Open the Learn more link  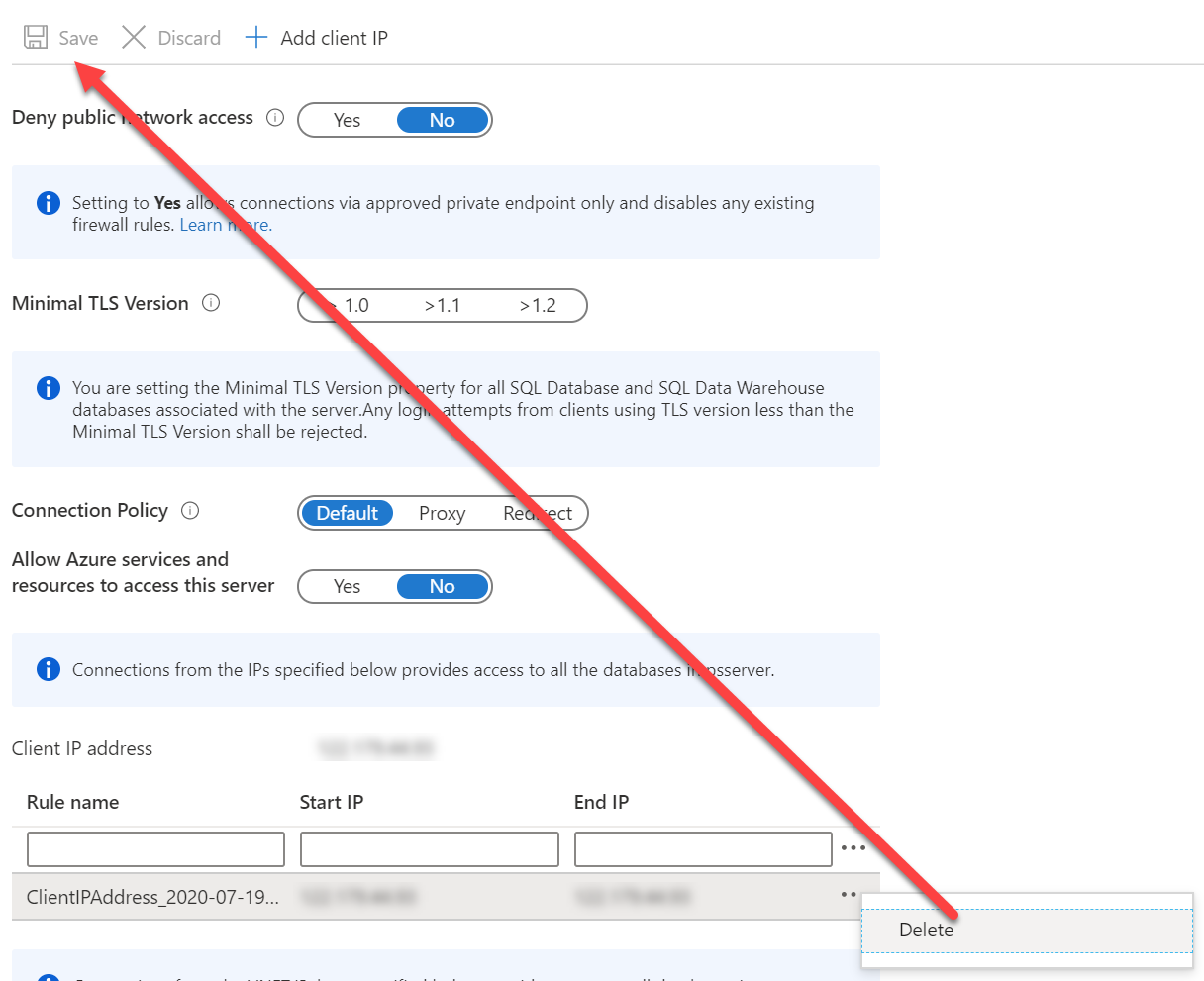pyautogui.click(x=226, y=225)
